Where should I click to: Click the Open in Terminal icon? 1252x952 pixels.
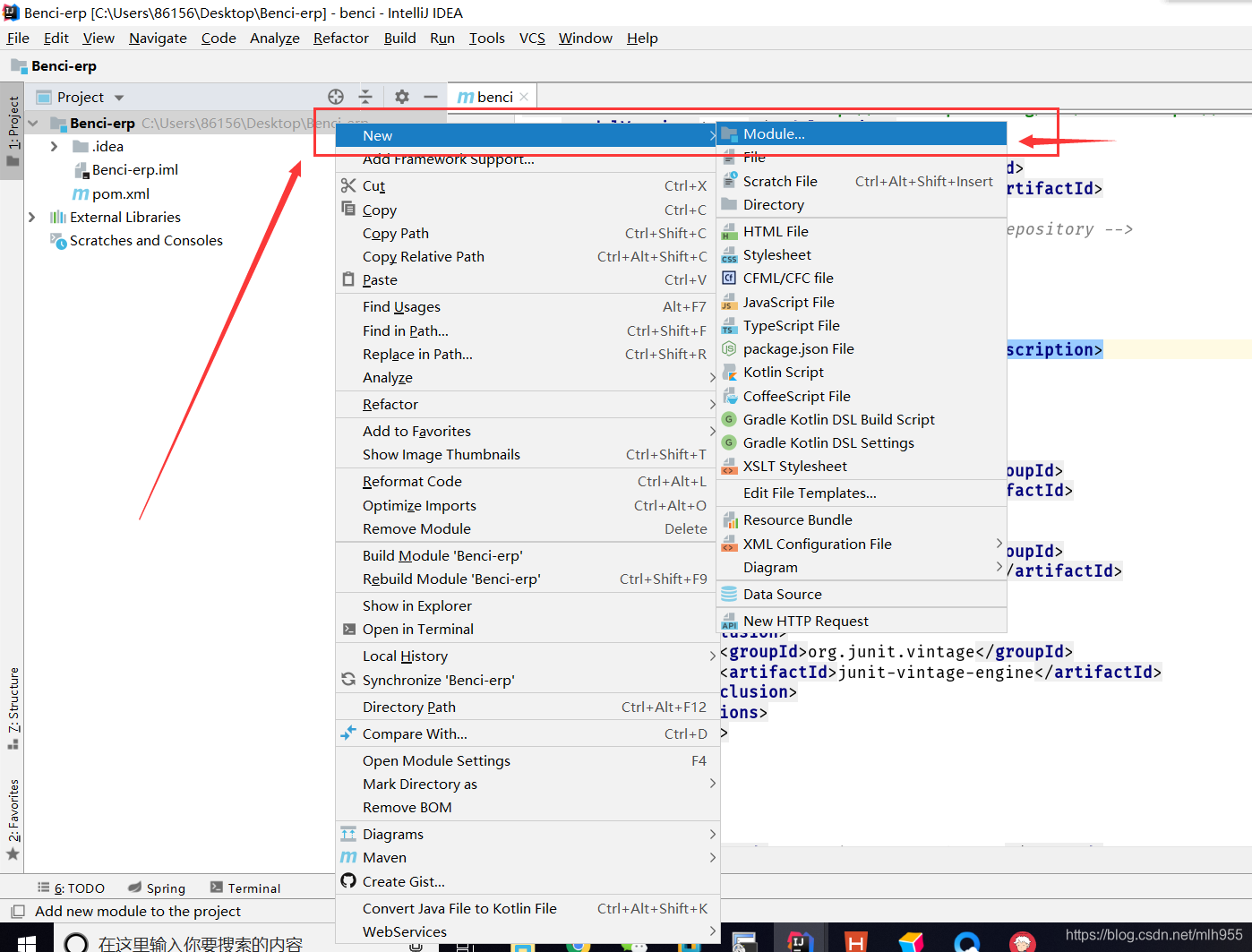[x=348, y=629]
